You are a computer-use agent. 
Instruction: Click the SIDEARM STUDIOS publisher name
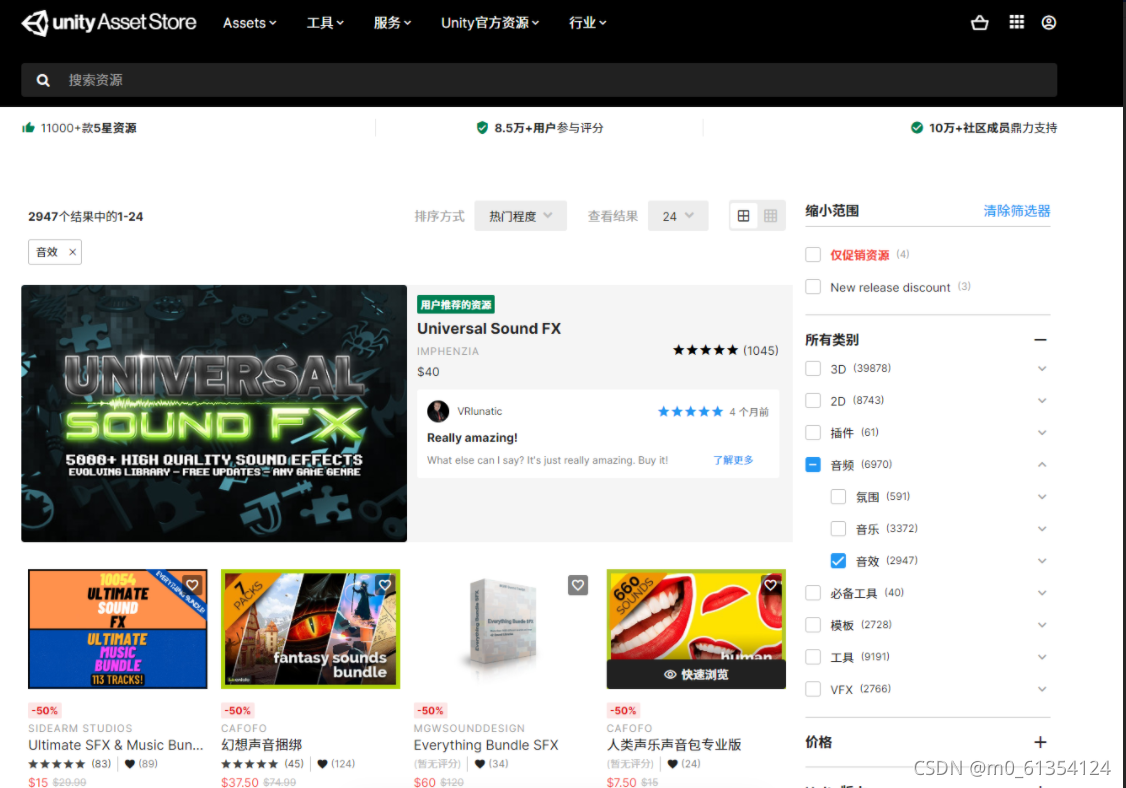tap(80, 728)
